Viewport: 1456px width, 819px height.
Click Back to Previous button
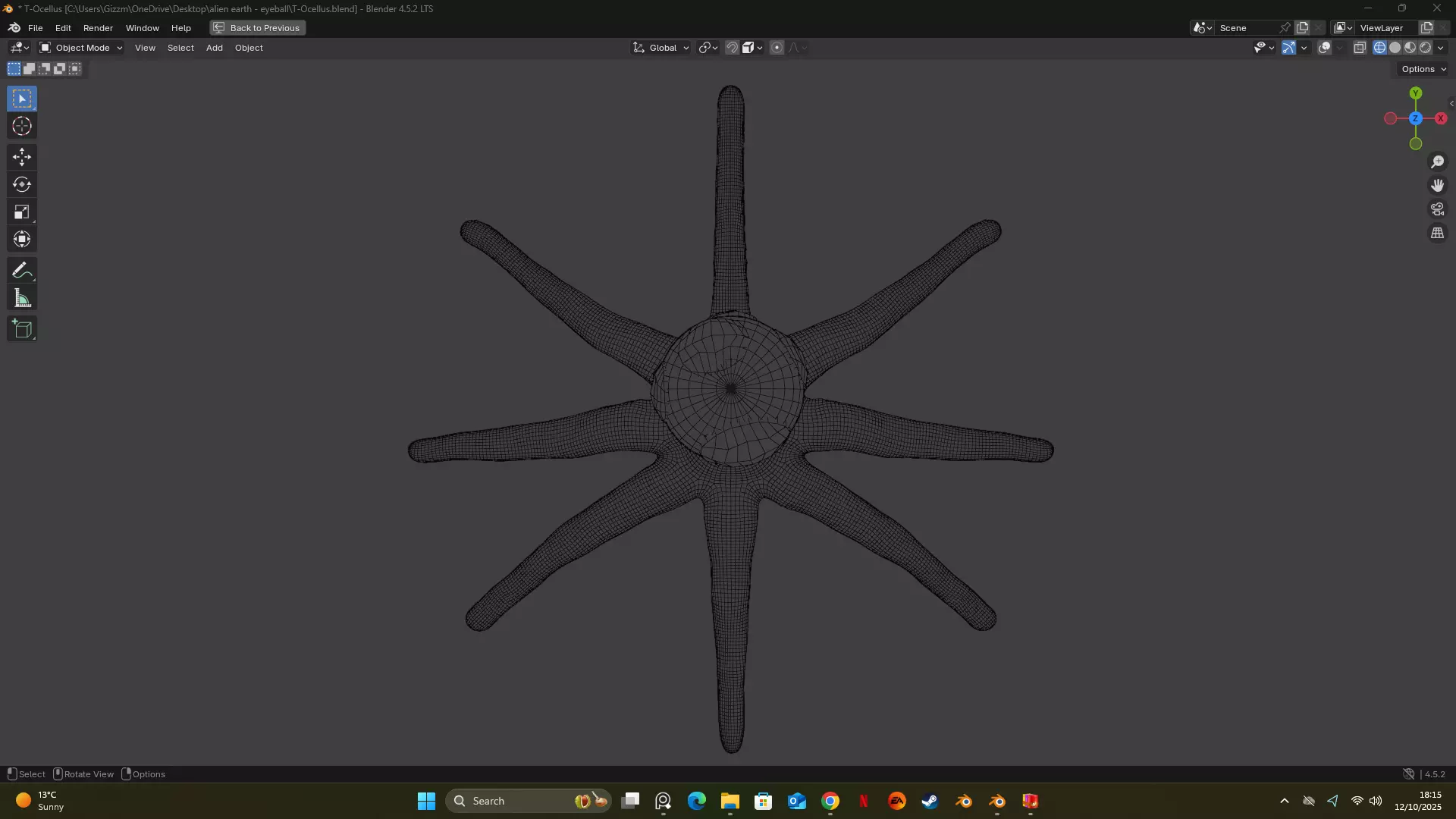pos(258,28)
